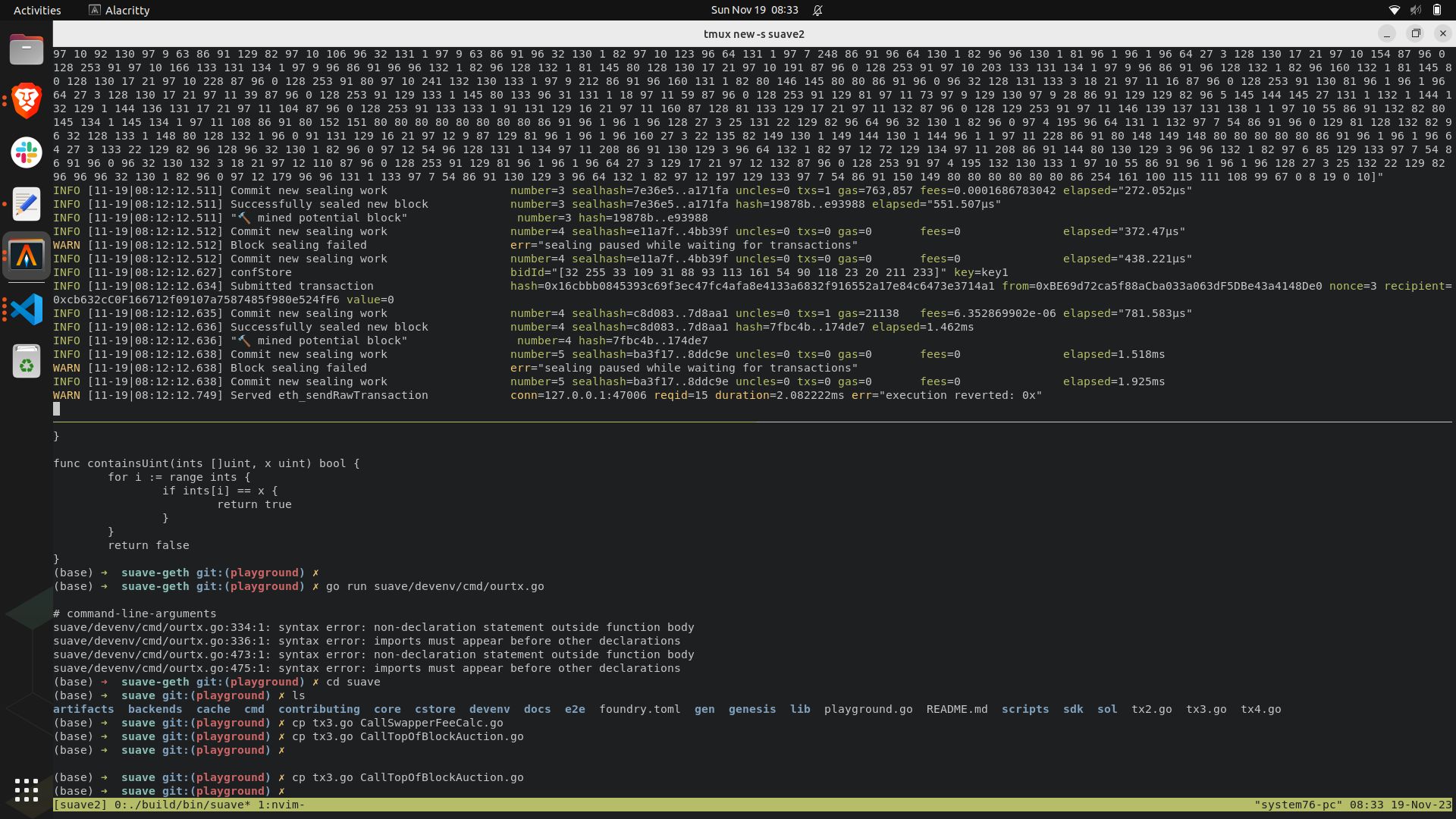Open the text editor dock icon

click(27, 204)
